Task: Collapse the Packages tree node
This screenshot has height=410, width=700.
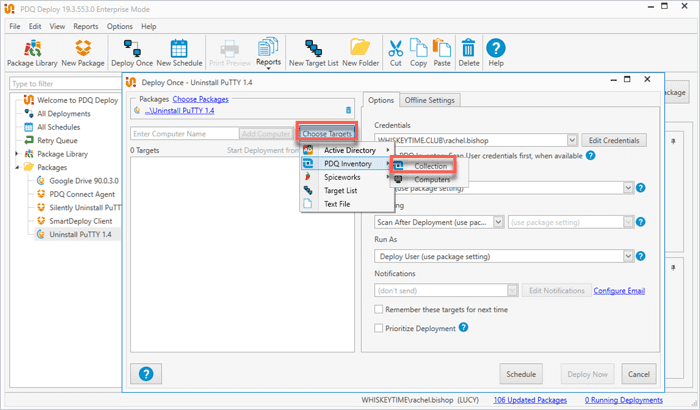Action: [17, 167]
